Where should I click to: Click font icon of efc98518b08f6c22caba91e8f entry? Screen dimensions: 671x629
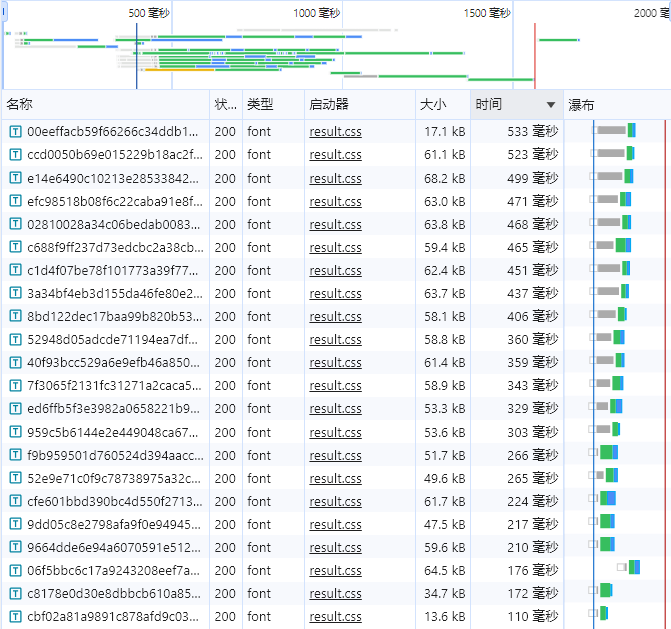(x=15, y=201)
